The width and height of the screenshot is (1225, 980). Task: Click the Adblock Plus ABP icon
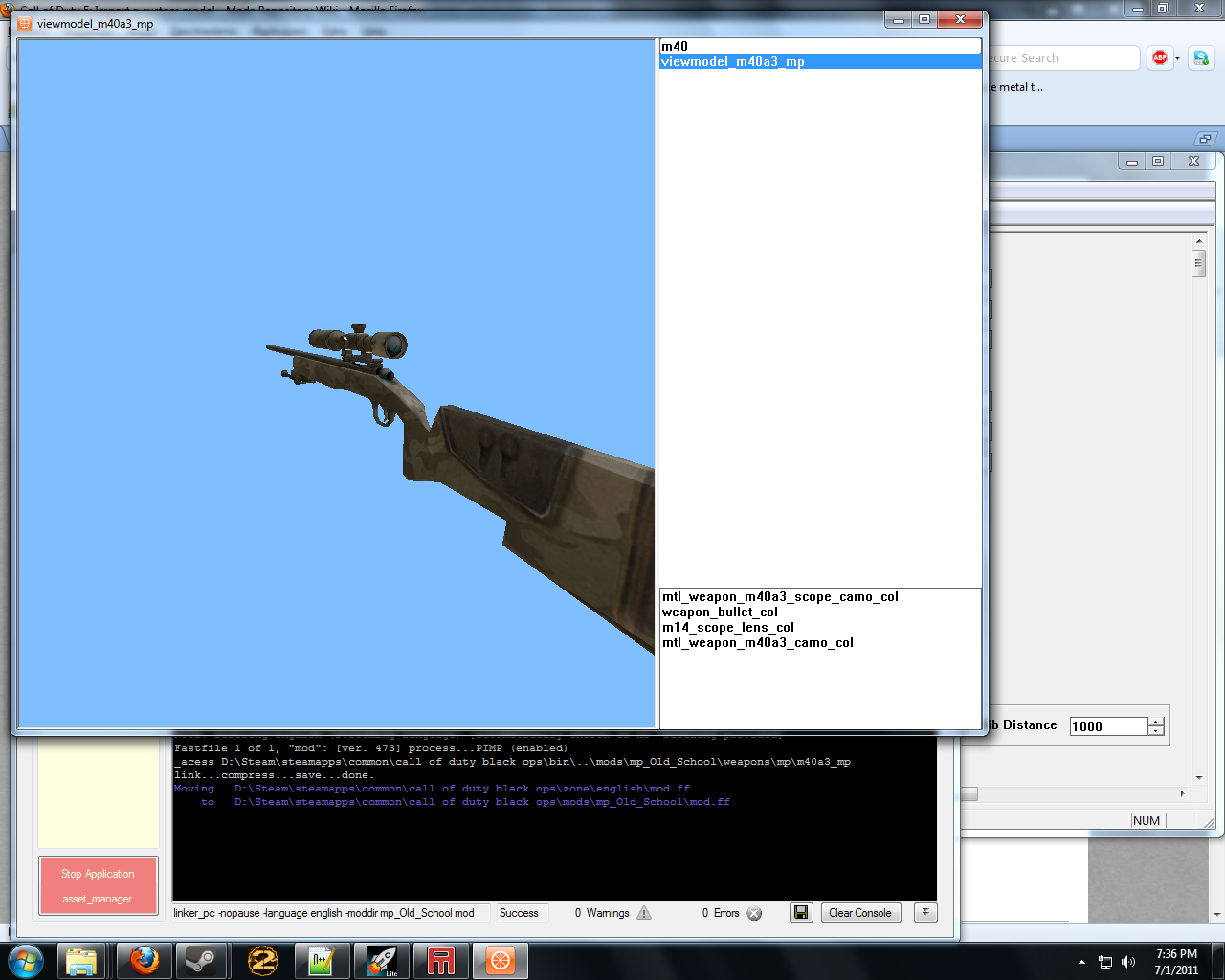pos(1160,58)
